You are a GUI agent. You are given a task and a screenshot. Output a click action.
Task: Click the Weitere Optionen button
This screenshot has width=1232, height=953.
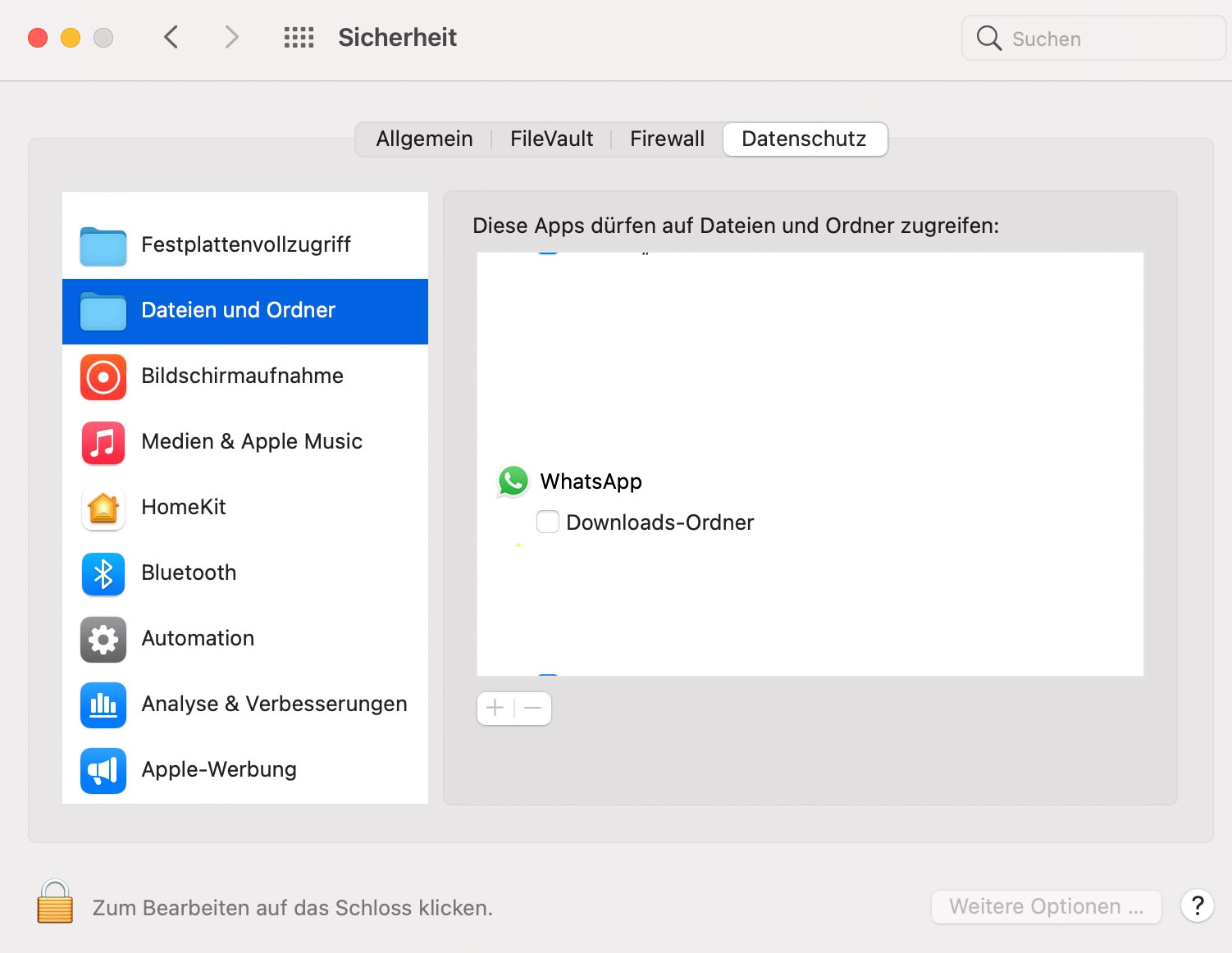click(1046, 907)
